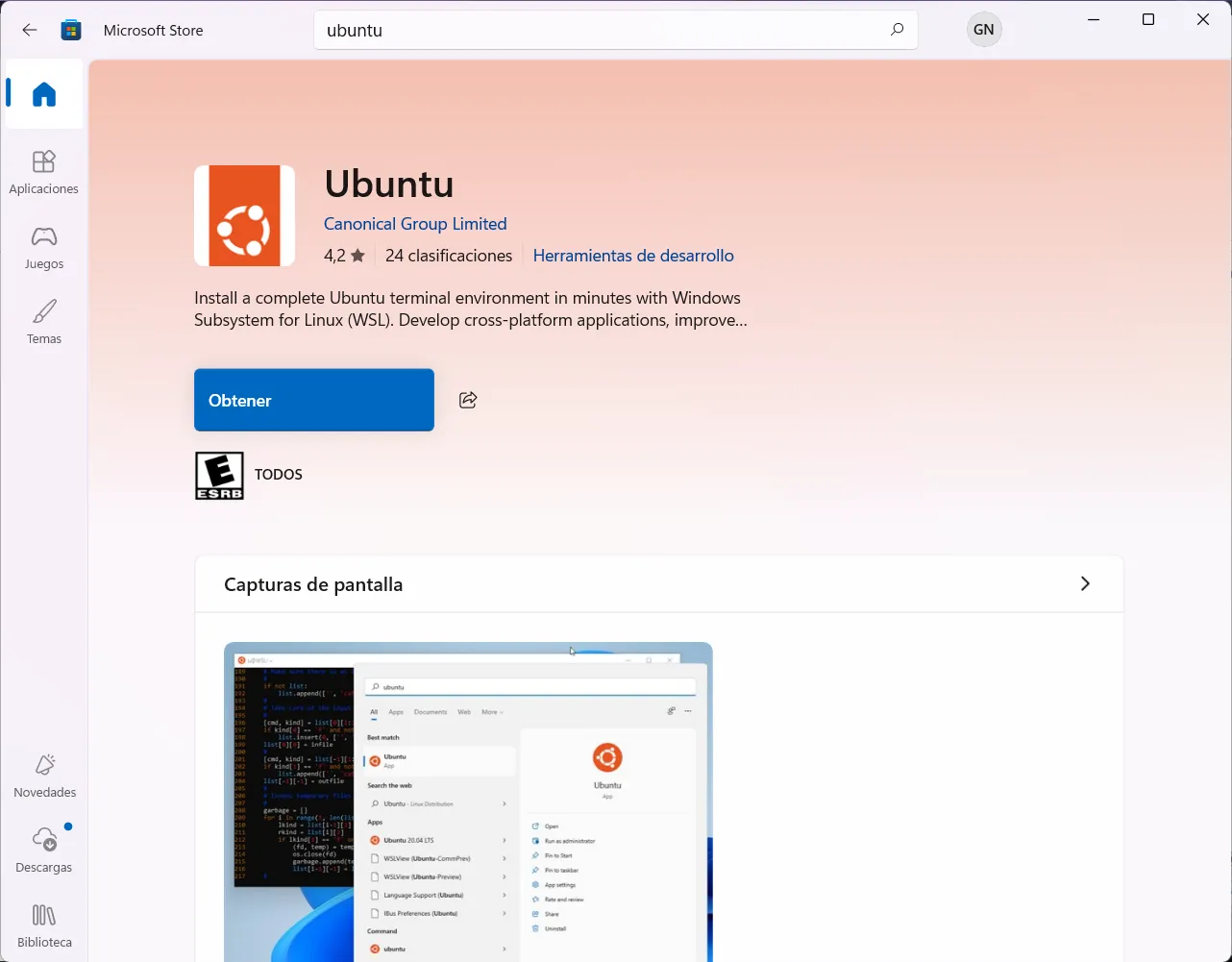Click the Obtener button
Image resolution: width=1232 pixels, height=962 pixels.
(314, 400)
